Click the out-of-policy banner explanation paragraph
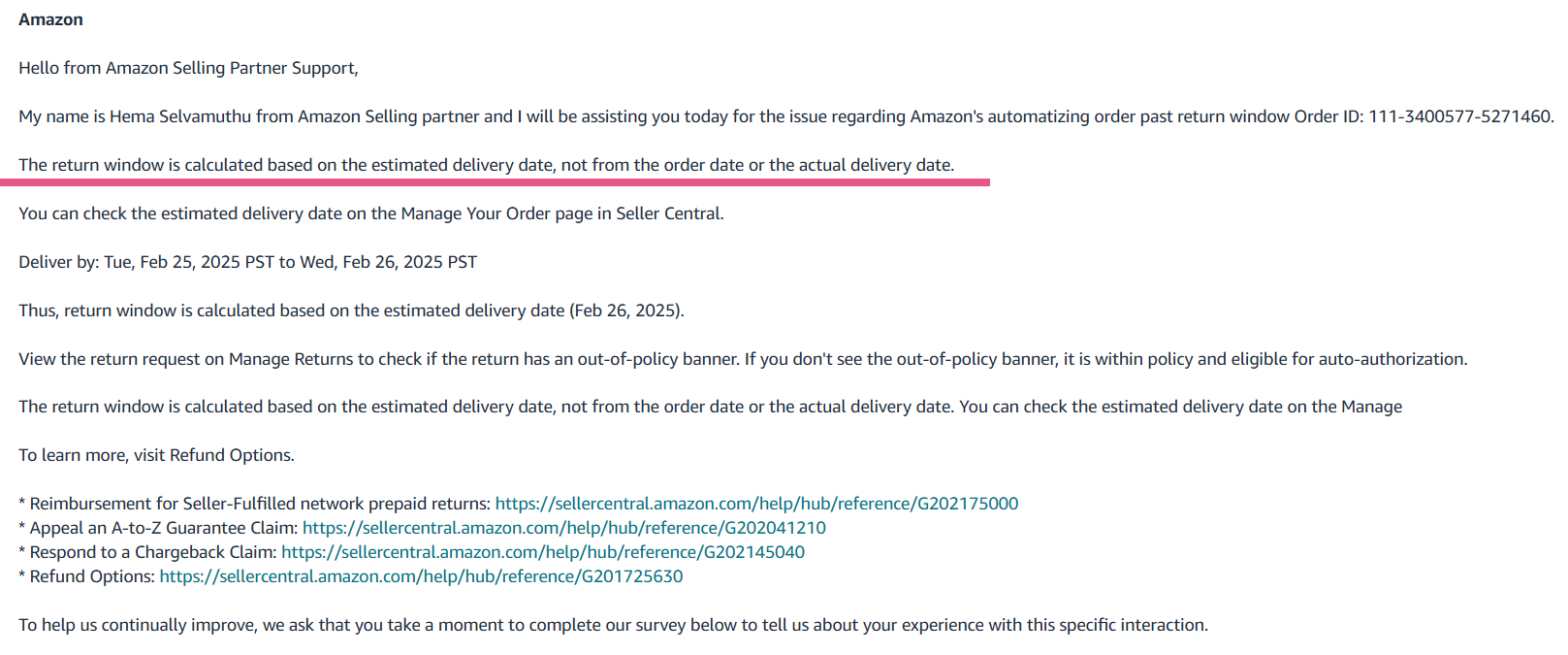 pyautogui.click(x=743, y=359)
